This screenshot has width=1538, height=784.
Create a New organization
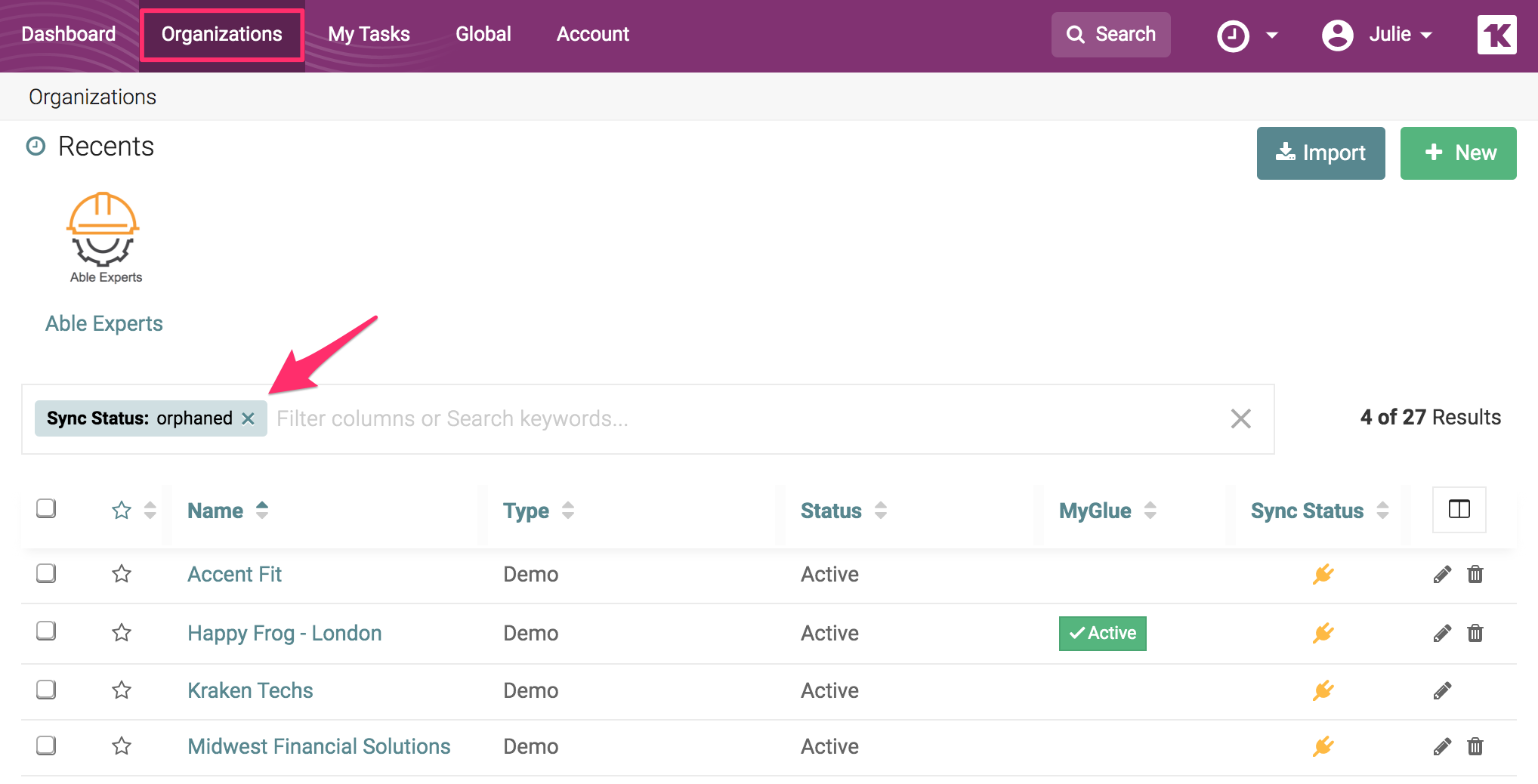1458,153
